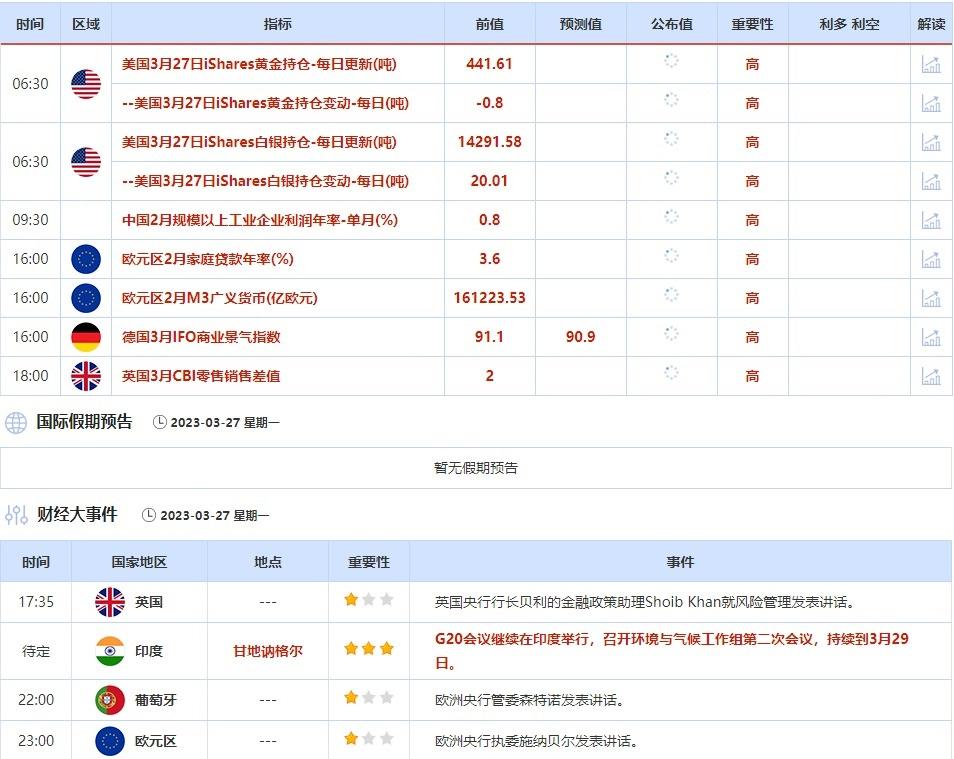Click previous value 14291.58
The image size is (954, 759).
point(489,142)
